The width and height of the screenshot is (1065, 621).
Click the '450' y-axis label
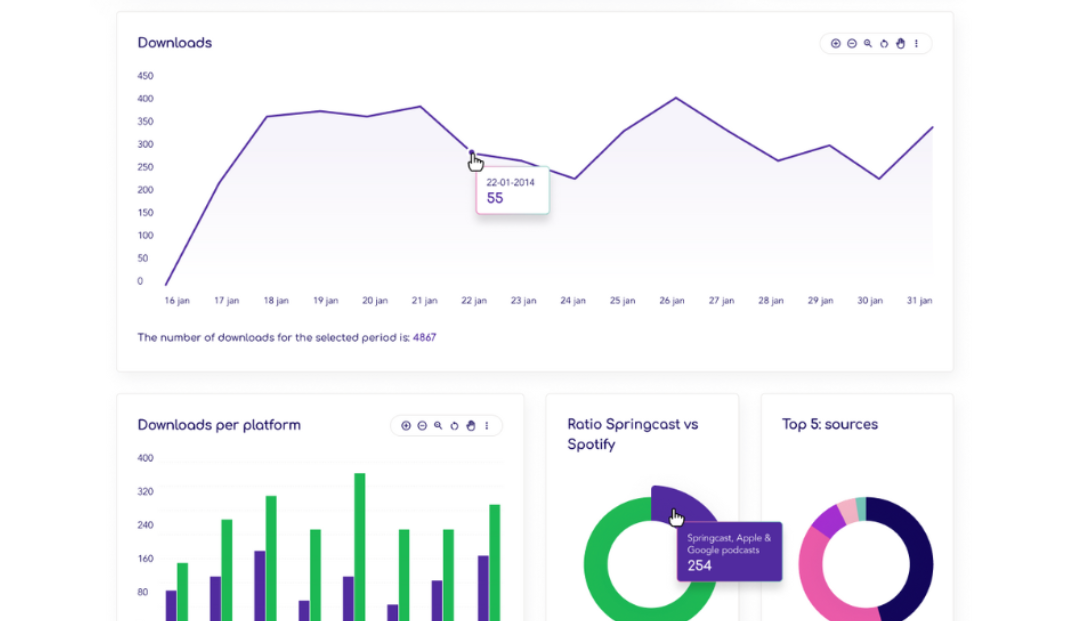click(145, 75)
